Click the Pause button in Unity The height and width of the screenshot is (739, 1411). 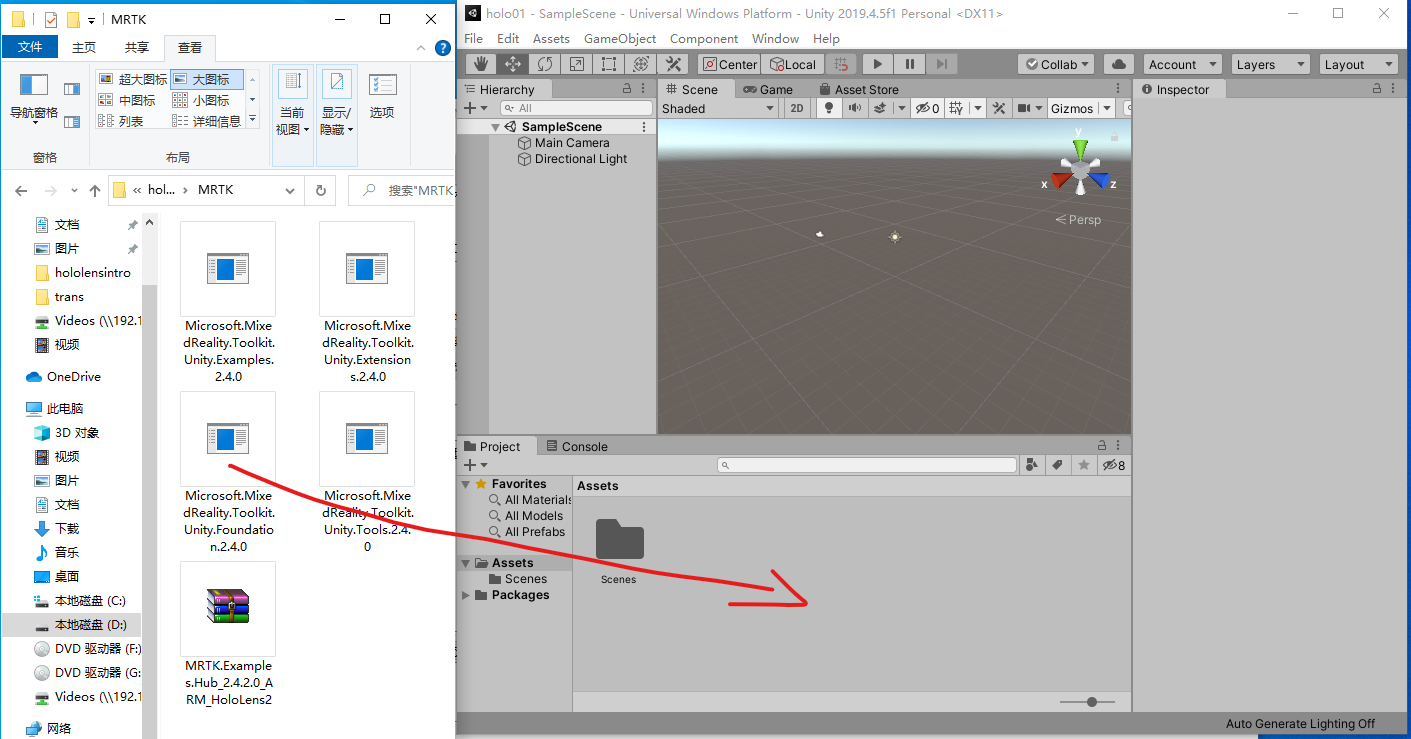(x=909, y=64)
